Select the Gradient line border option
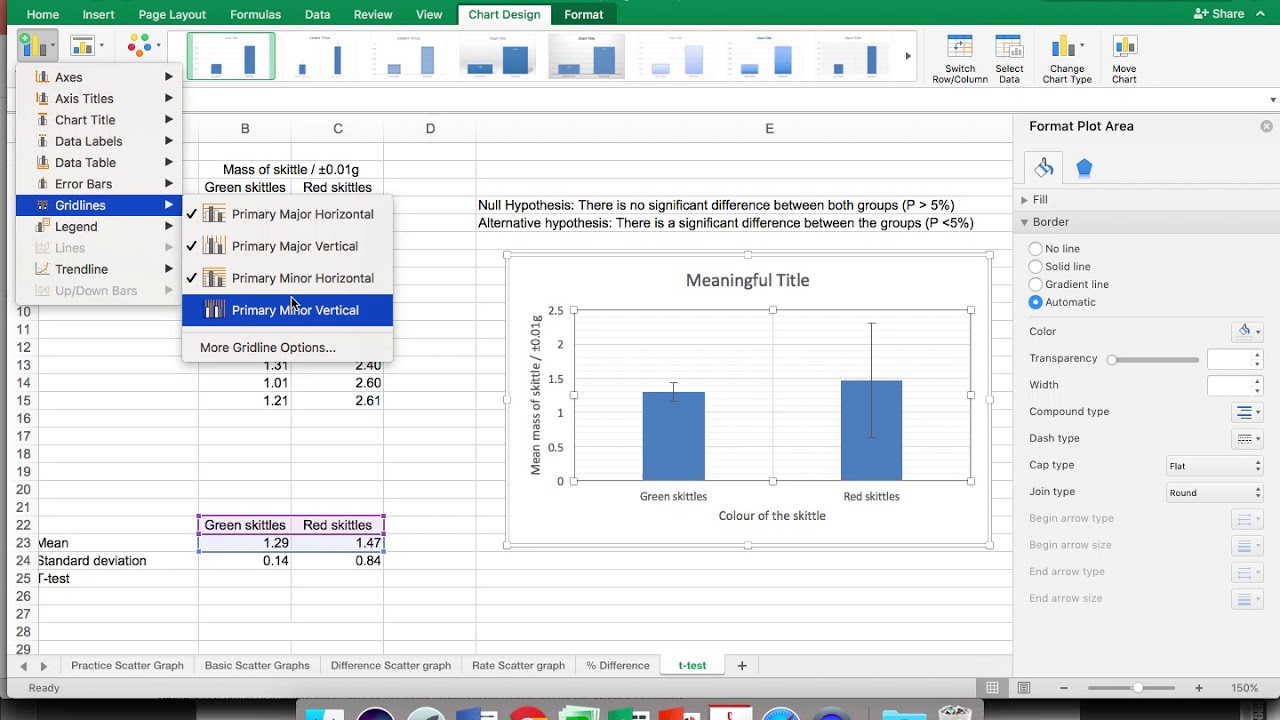Screen dimensions: 1280x720 coord(1036,284)
